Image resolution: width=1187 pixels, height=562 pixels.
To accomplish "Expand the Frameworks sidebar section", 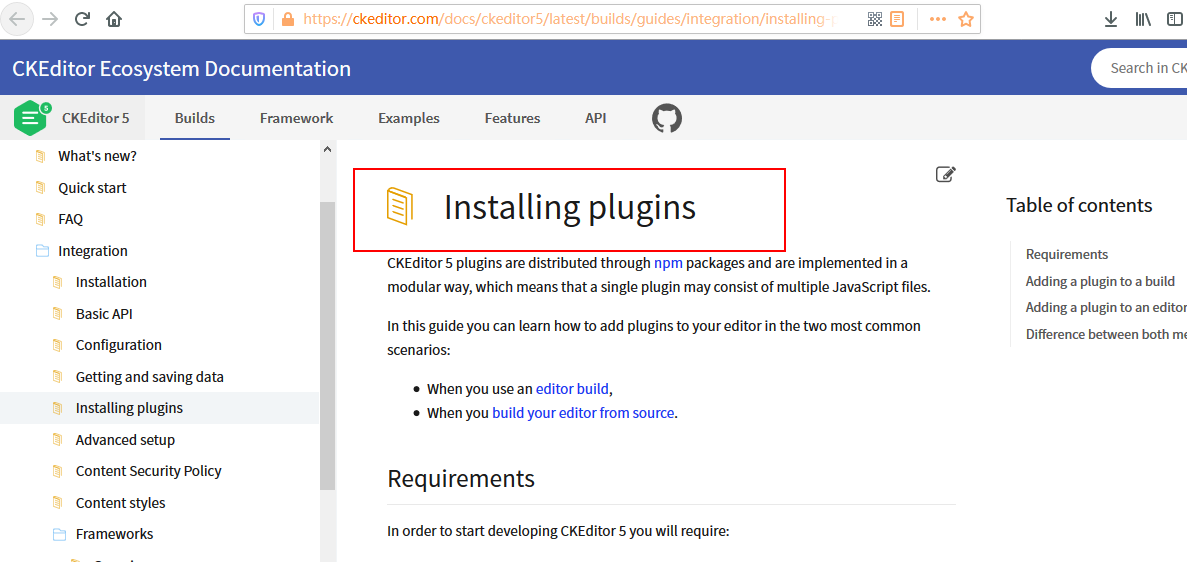I will tap(114, 534).
